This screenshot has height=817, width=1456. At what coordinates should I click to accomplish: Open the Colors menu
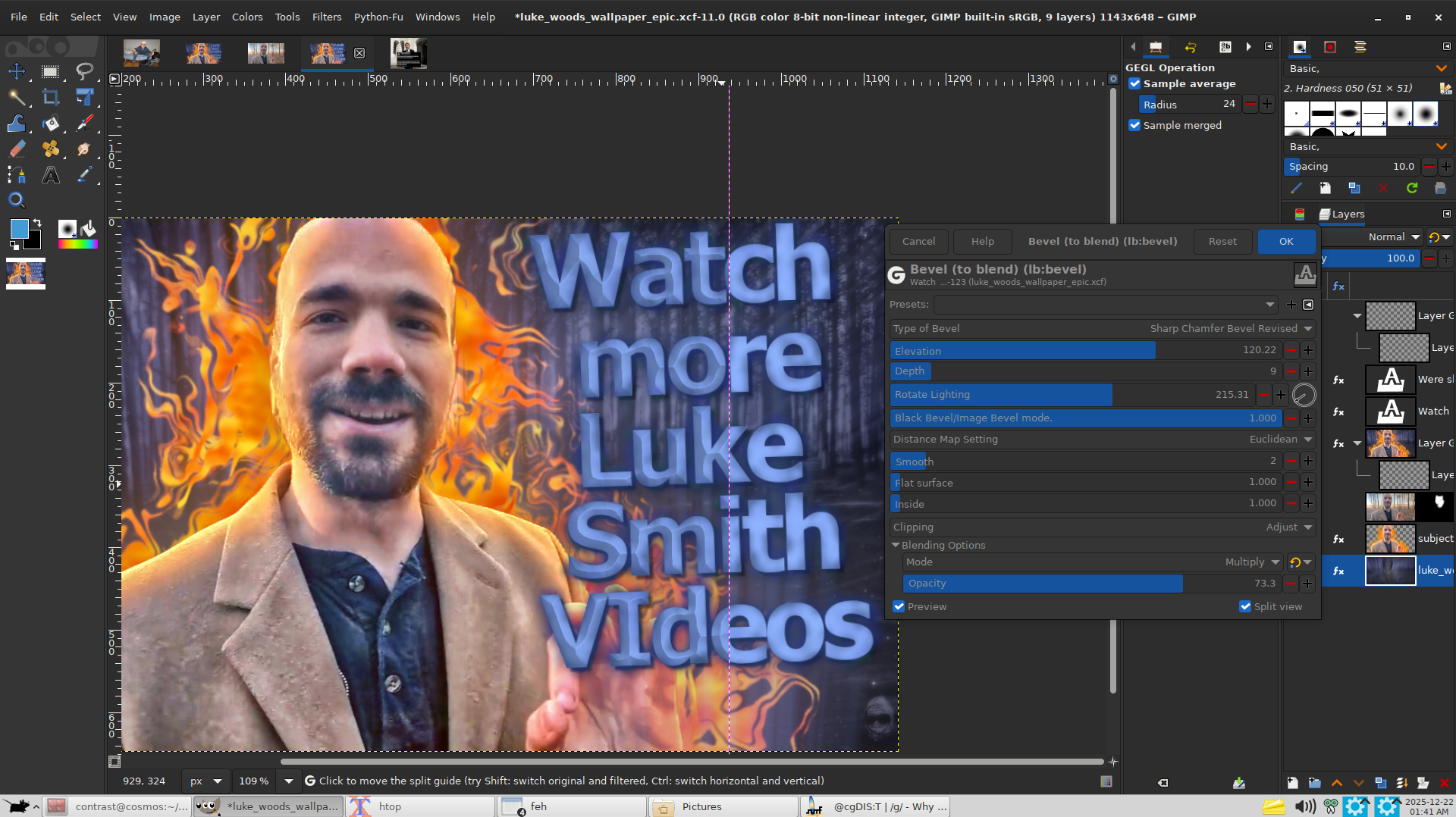click(246, 17)
